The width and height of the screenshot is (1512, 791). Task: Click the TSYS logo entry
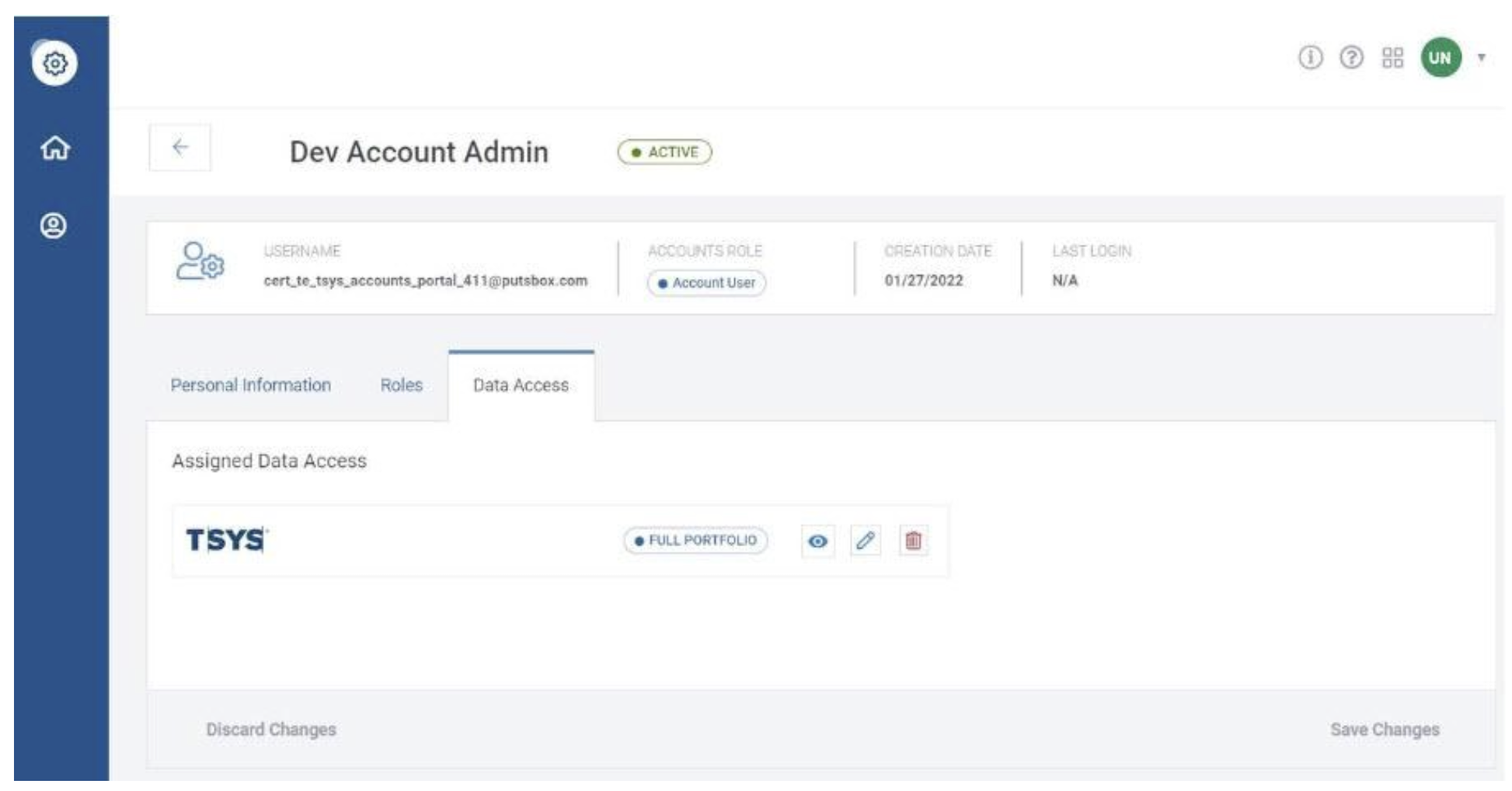pos(226,540)
